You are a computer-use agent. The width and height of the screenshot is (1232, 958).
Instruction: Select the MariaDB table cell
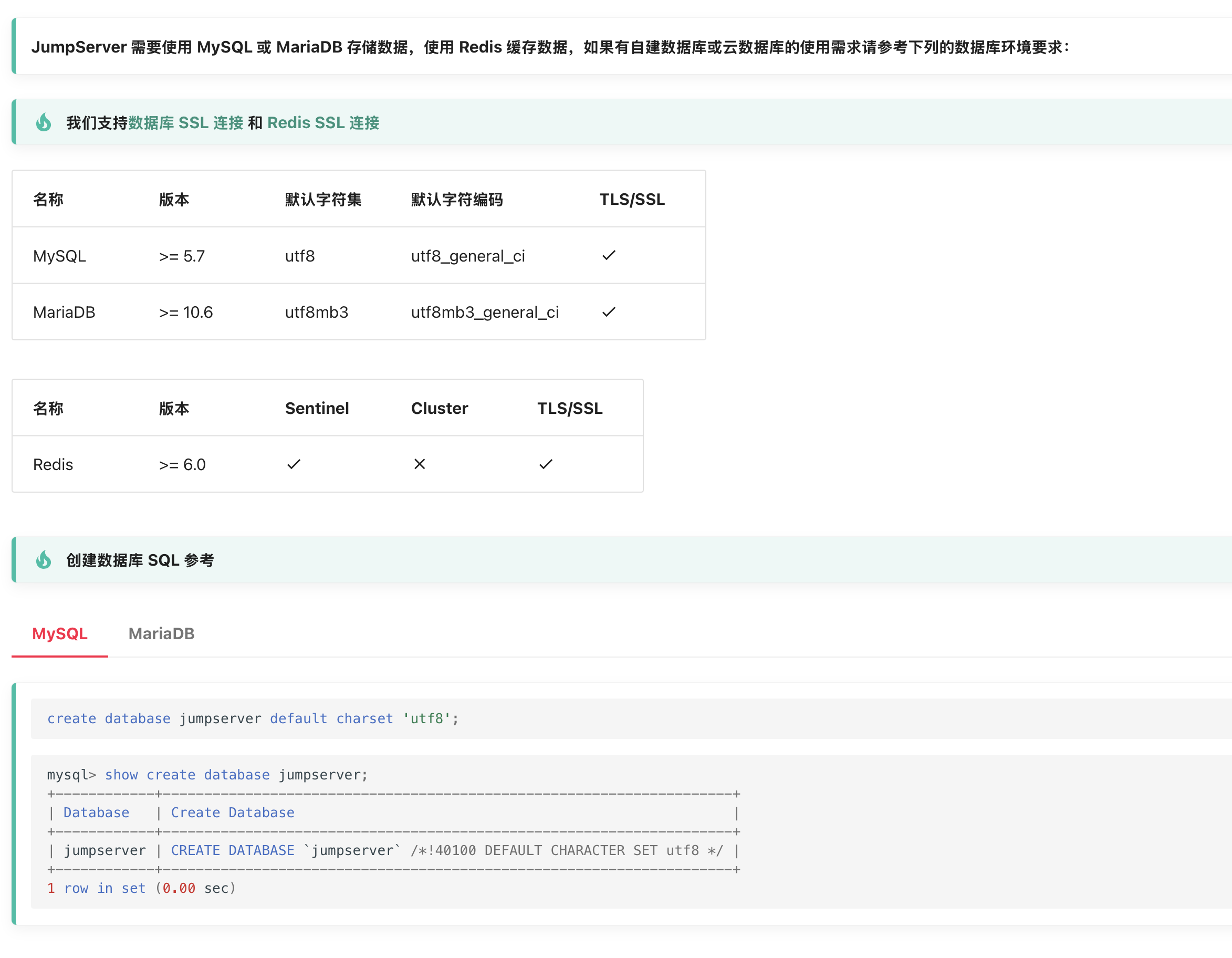click(x=64, y=312)
